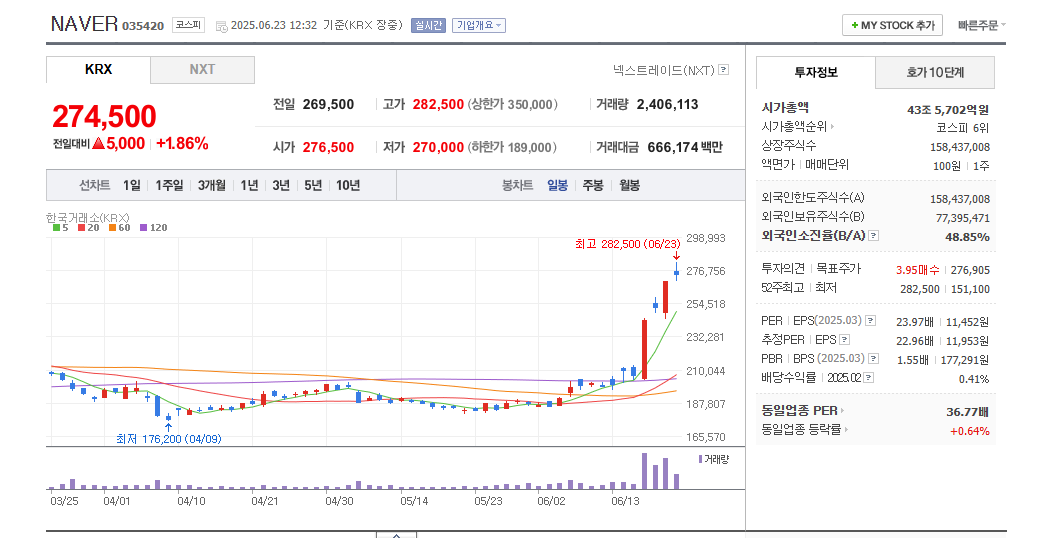Click the 거래대금 value 666,174 백만

tap(685, 147)
